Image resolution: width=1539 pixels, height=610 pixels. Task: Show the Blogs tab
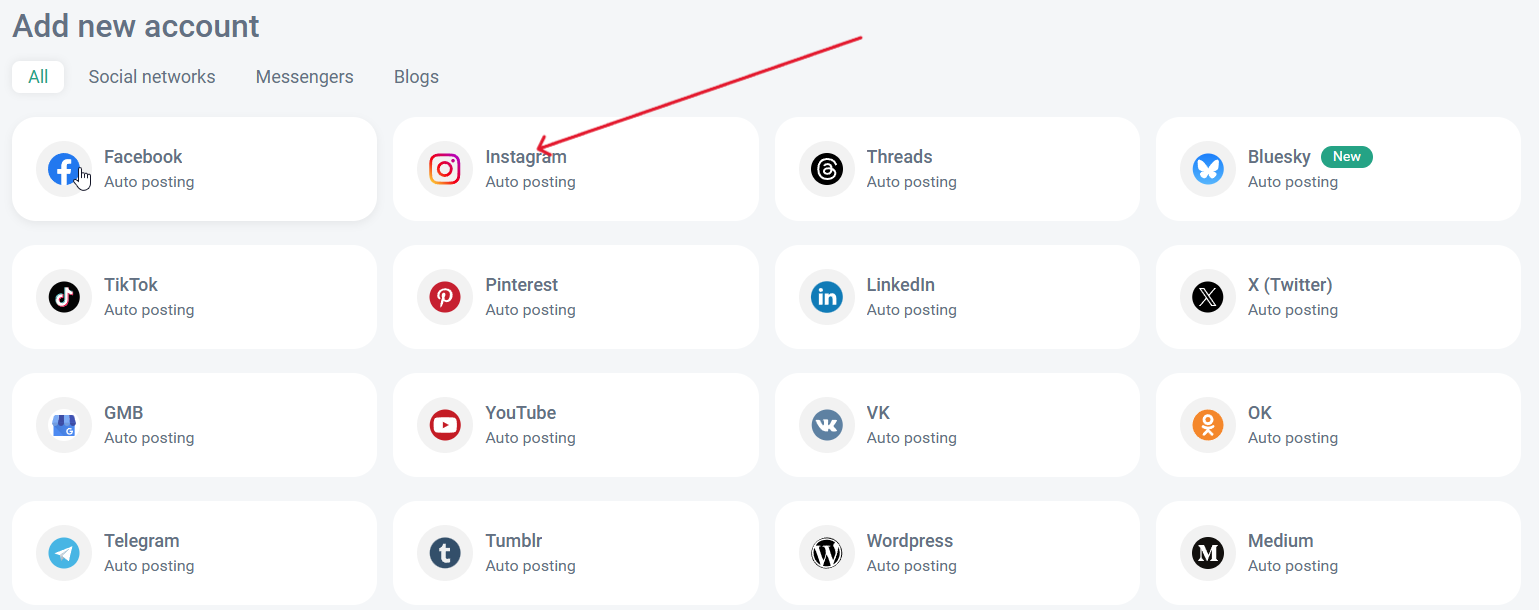click(x=416, y=77)
